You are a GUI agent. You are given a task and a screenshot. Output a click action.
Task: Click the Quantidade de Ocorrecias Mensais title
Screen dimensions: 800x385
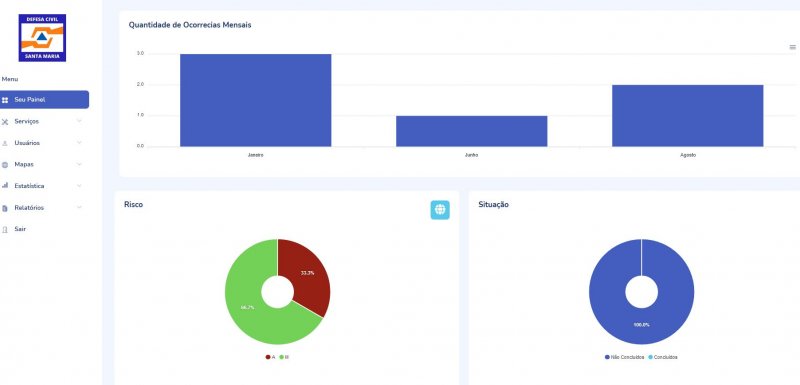pyautogui.click(x=190, y=24)
